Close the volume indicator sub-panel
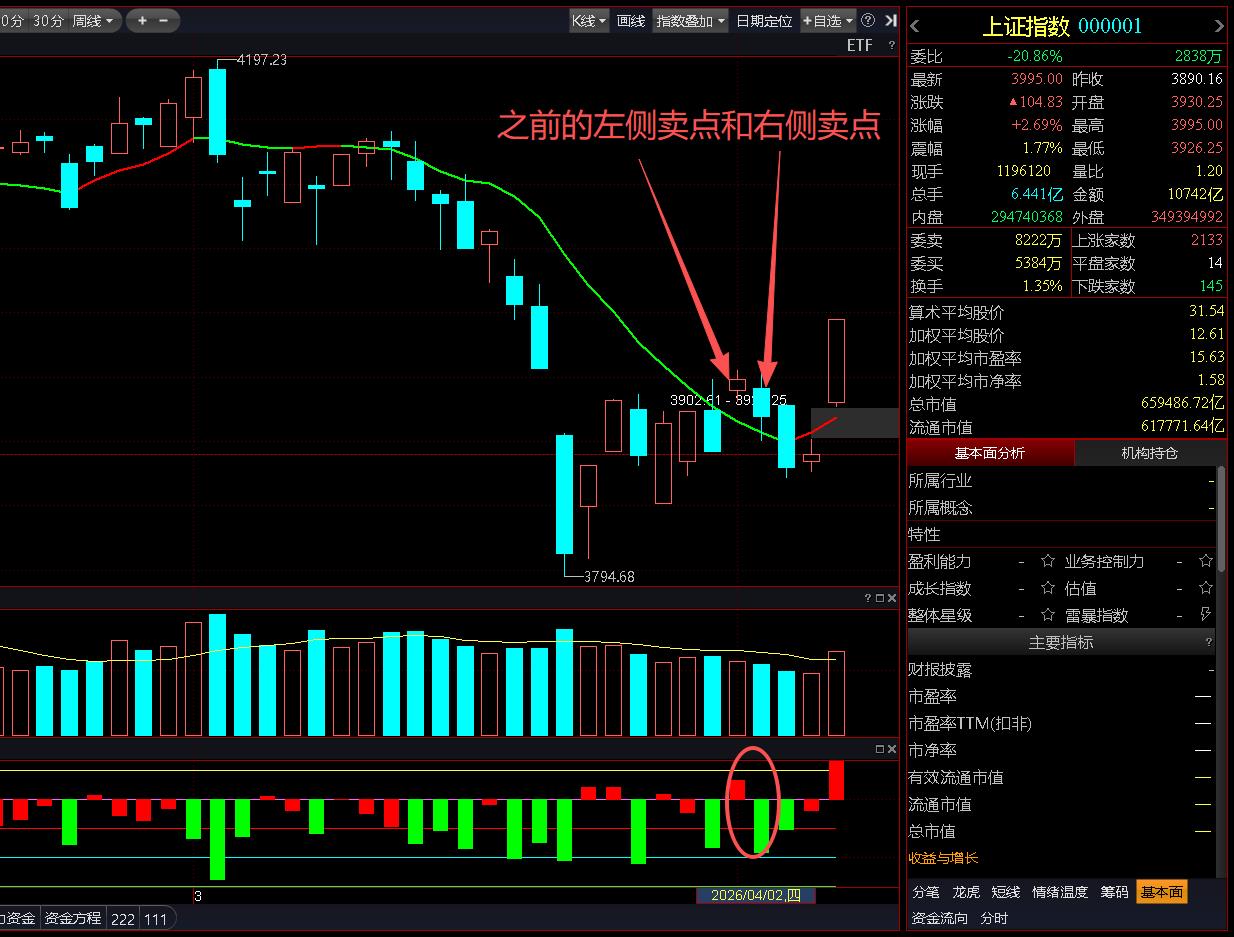Viewport: 1234px width, 937px height. [891, 598]
